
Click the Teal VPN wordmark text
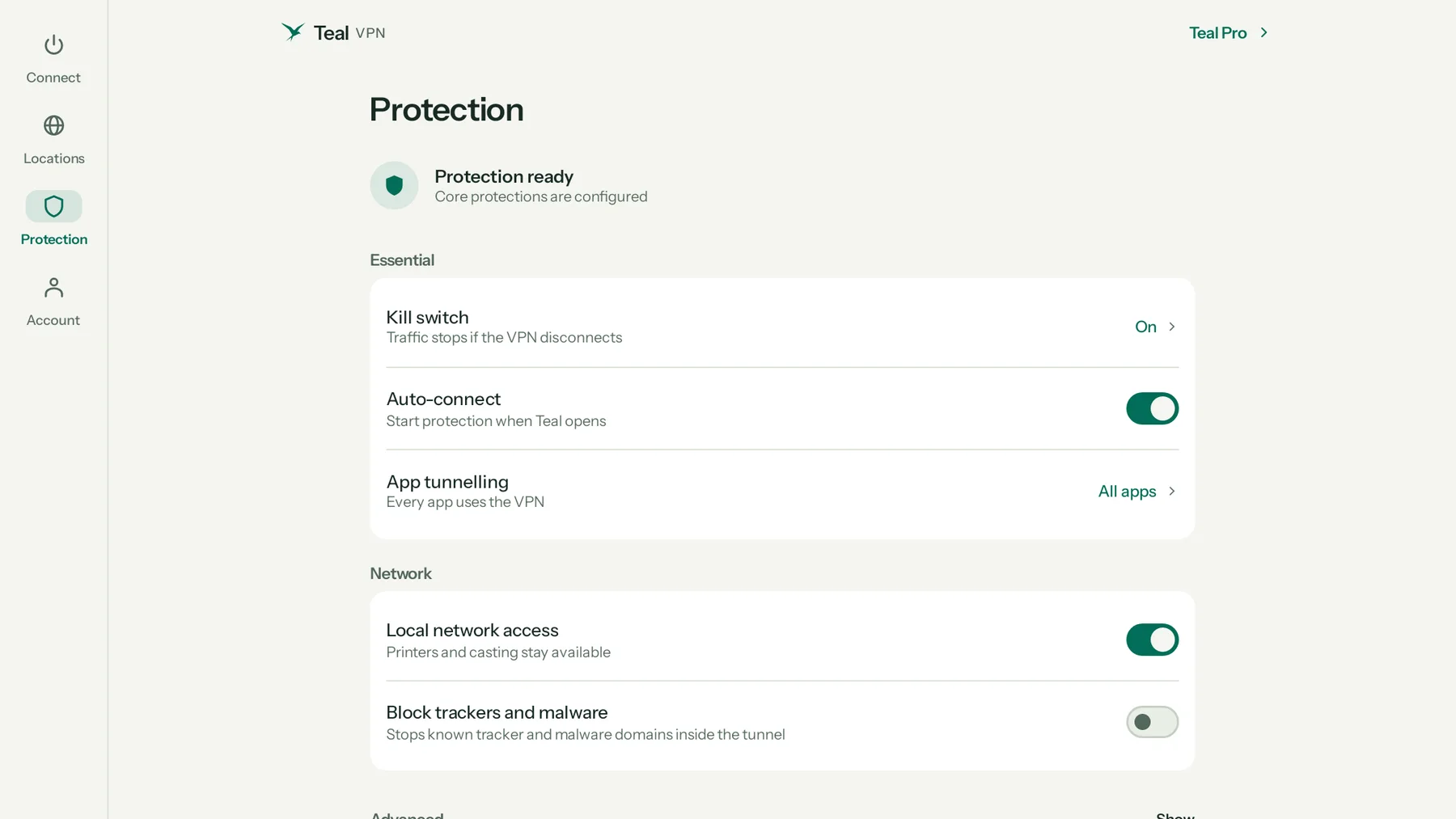[349, 33]
